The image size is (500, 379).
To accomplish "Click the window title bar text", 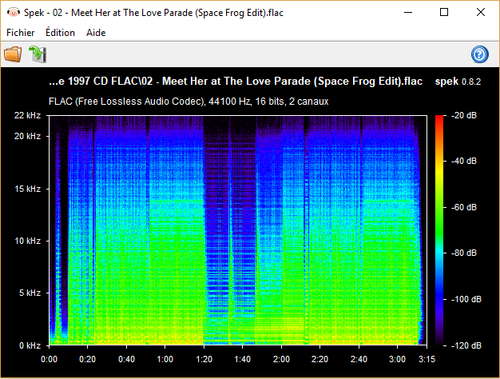I will point(153,13).
